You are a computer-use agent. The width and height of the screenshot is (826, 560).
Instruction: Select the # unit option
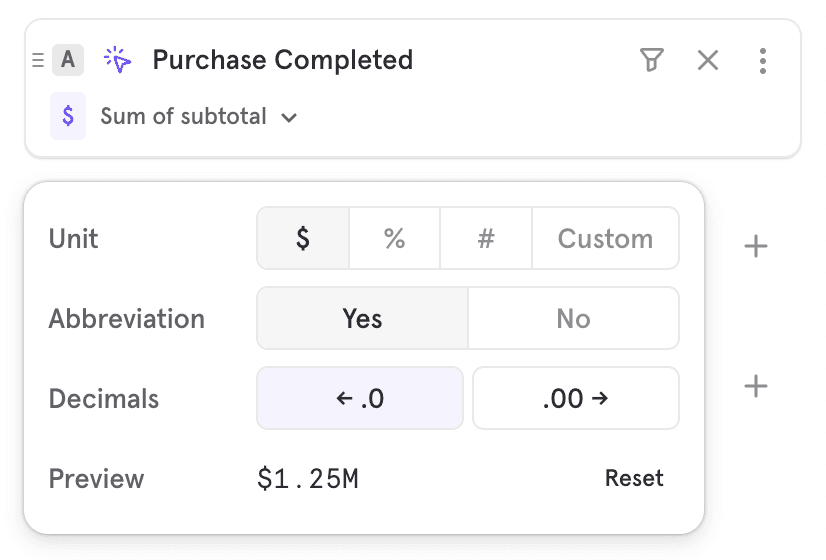pyautogui.click(x=486, y=239)
